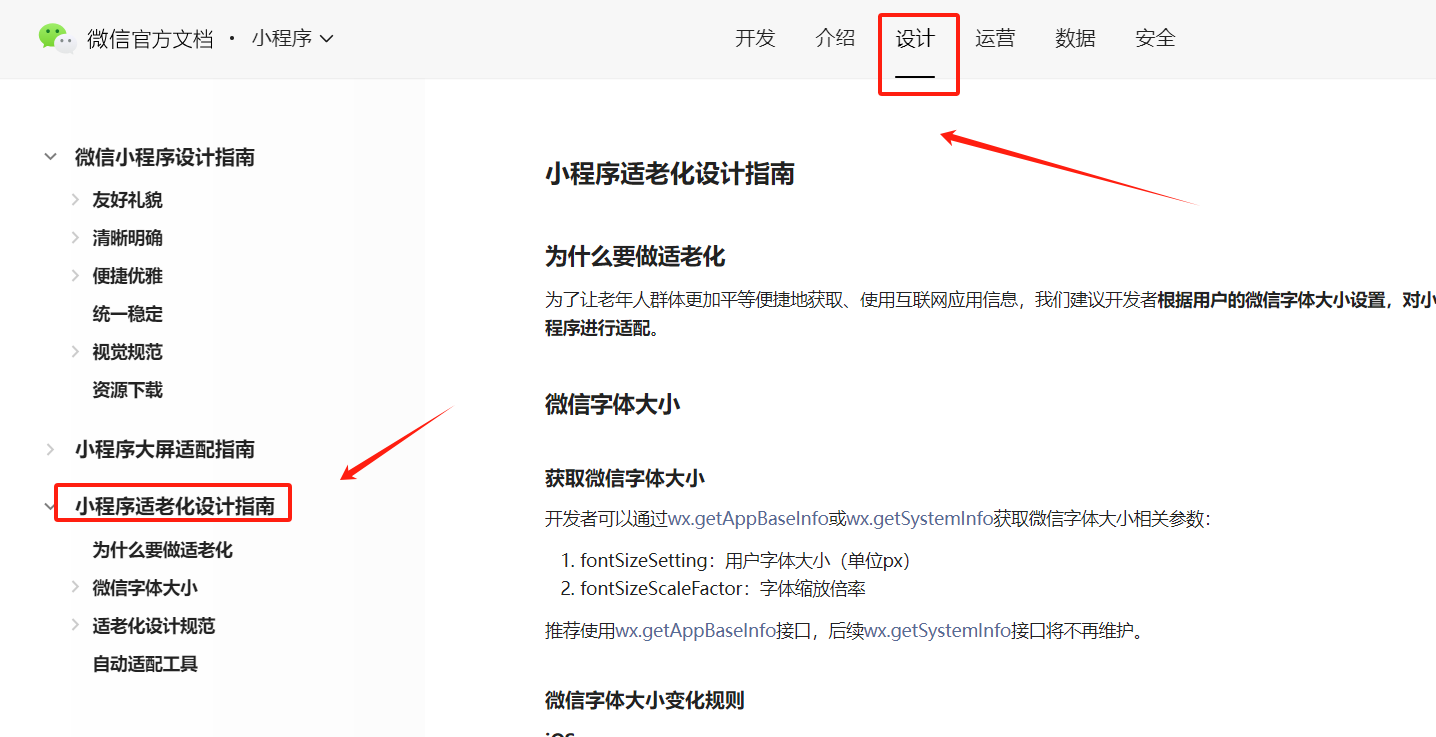
Task: Expand the 便捷优雅 chevron
Action: pos(75,276)
